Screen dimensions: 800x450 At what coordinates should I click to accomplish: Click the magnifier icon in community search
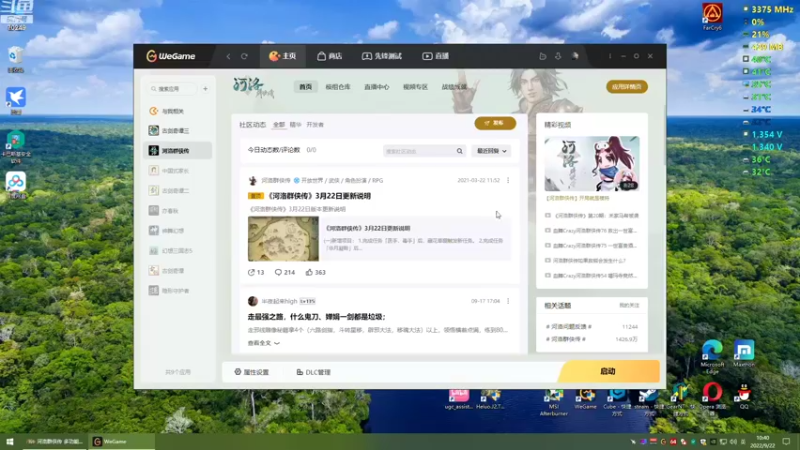point(460,151)
